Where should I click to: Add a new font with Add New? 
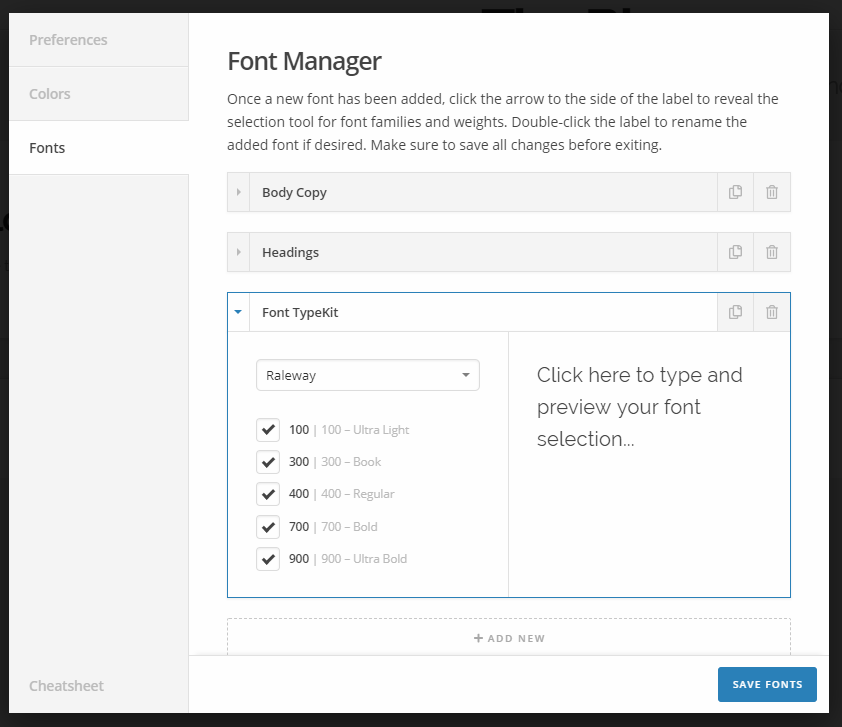coord(508,638)
